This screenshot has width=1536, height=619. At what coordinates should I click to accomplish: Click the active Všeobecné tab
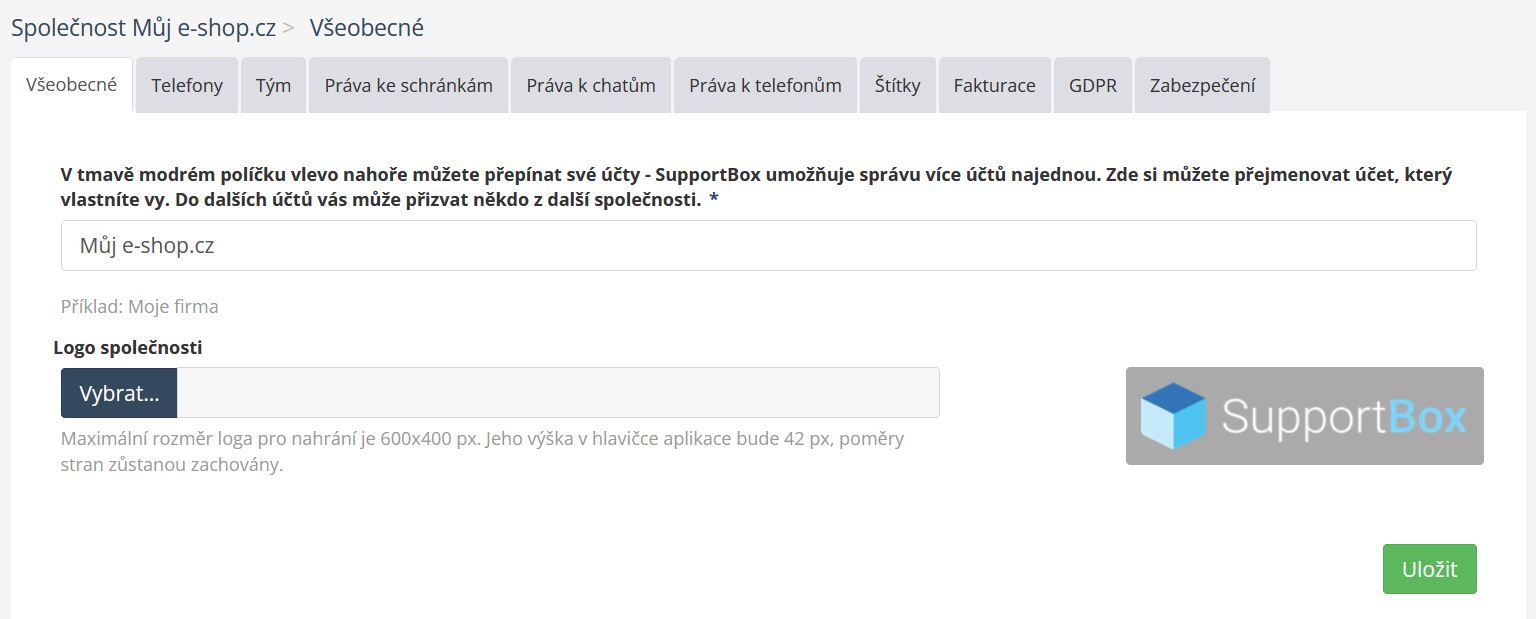tap(71, 84)
